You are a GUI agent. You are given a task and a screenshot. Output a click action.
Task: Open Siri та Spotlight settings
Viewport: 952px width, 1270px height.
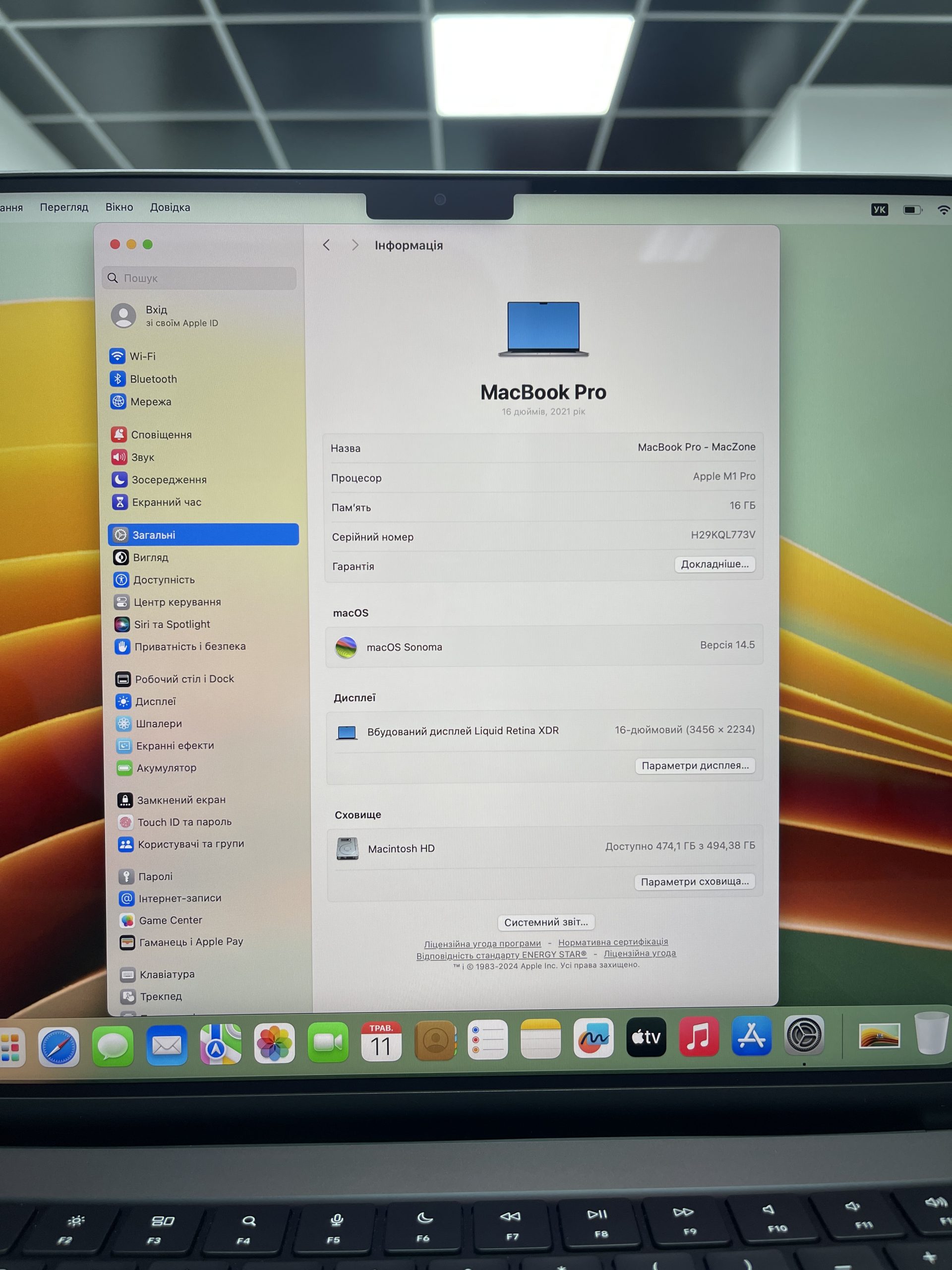(x=163, y=624)
